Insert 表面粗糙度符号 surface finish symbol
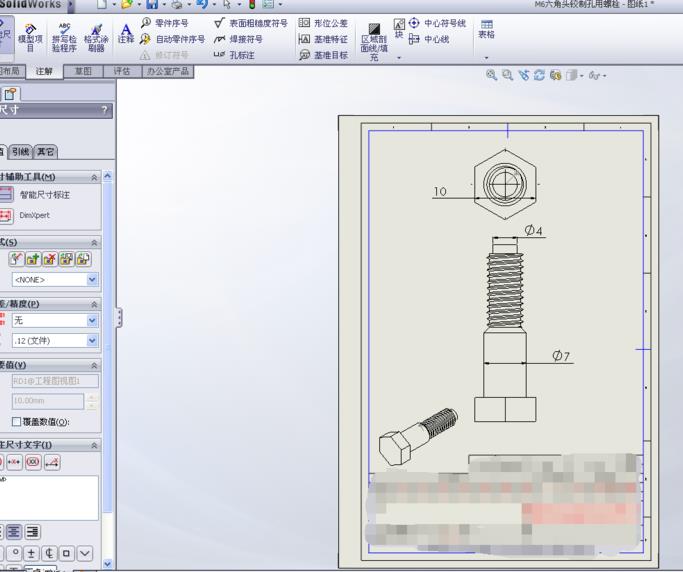 (x=251, y=23)
